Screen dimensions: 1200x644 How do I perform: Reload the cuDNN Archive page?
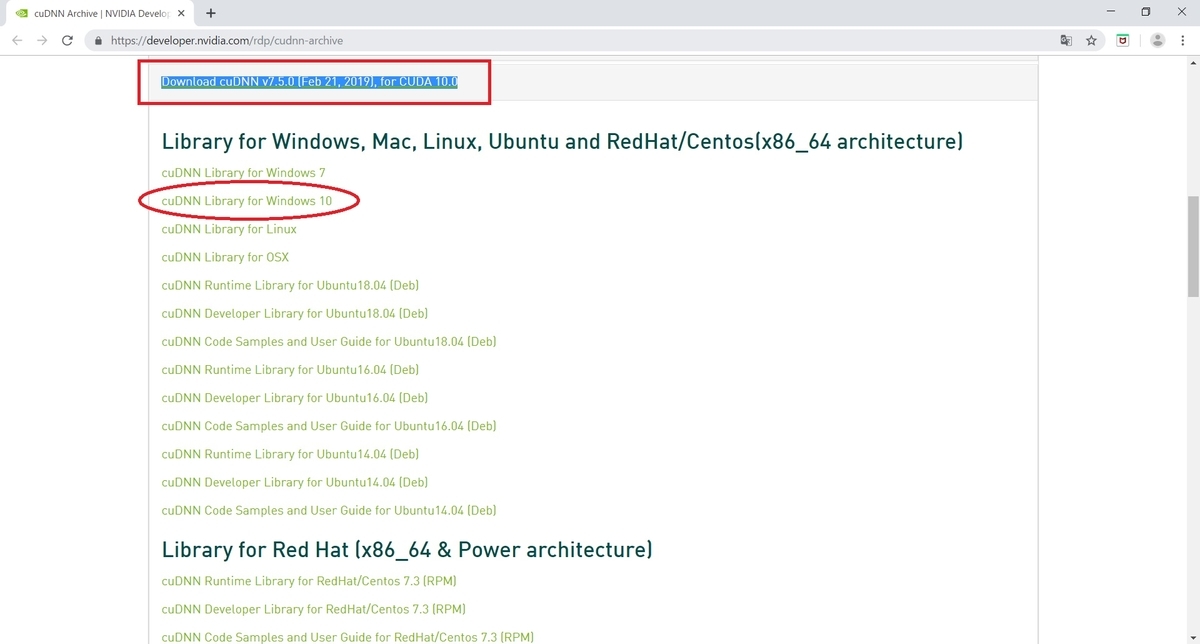tap(67, 40)
